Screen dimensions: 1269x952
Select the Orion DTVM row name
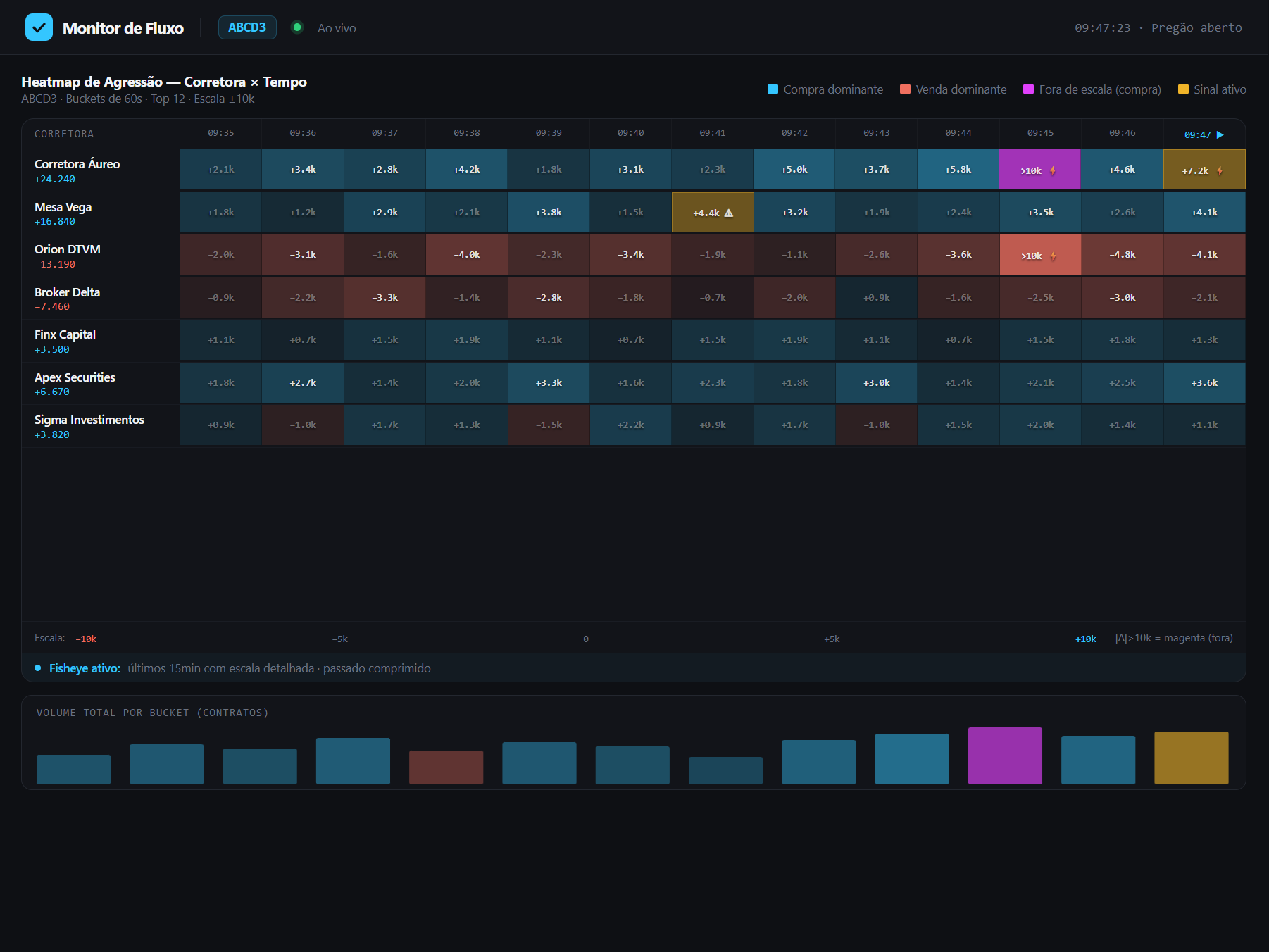pos(68,249)
